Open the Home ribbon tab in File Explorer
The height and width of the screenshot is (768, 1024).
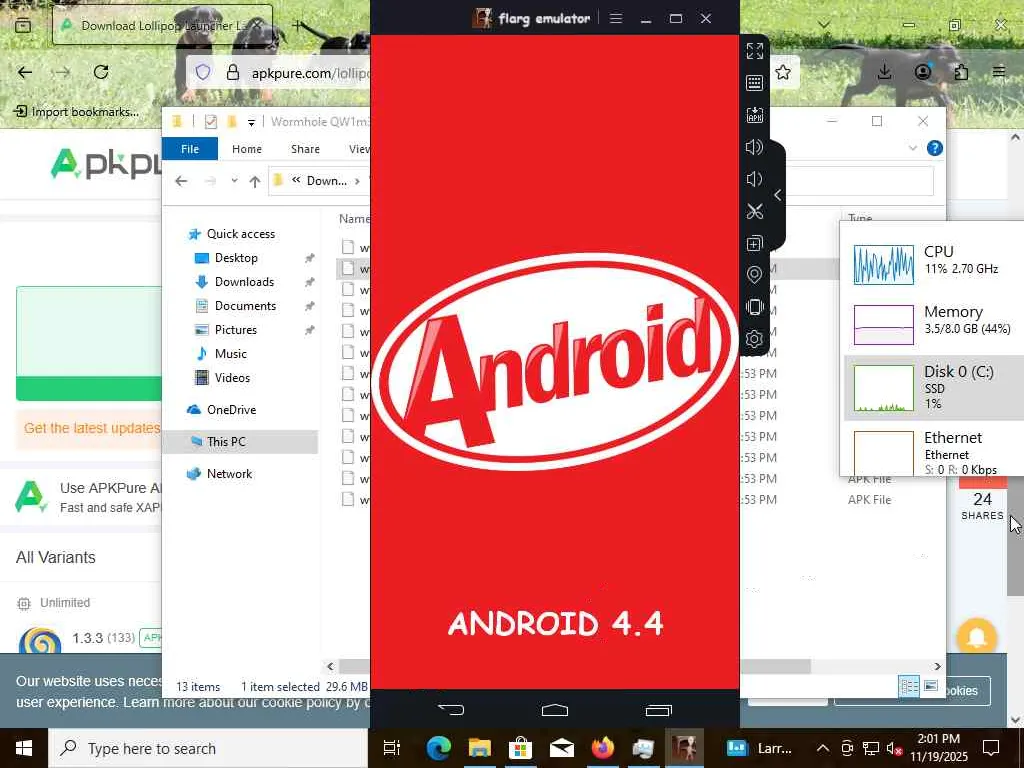(x=247, y=149)
